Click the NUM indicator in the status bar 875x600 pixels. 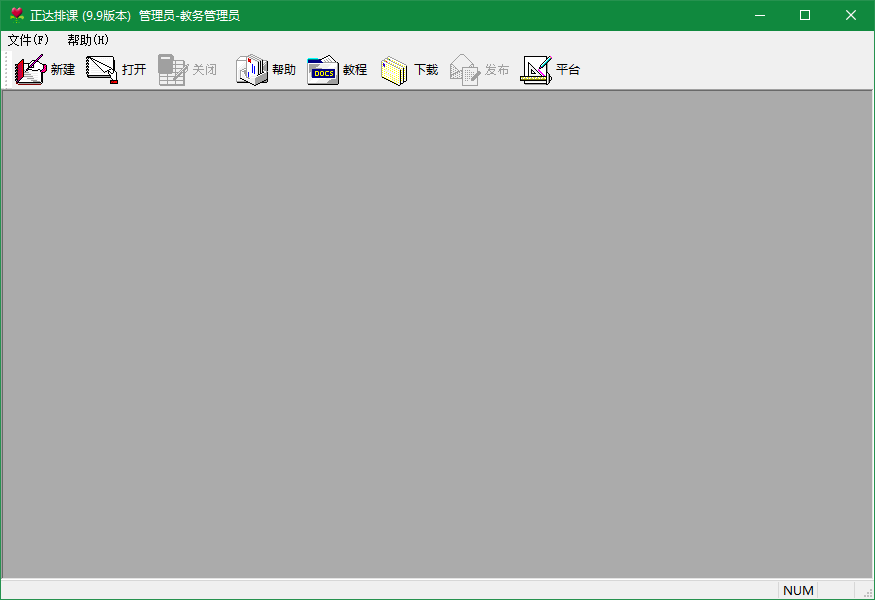[798, 591]
